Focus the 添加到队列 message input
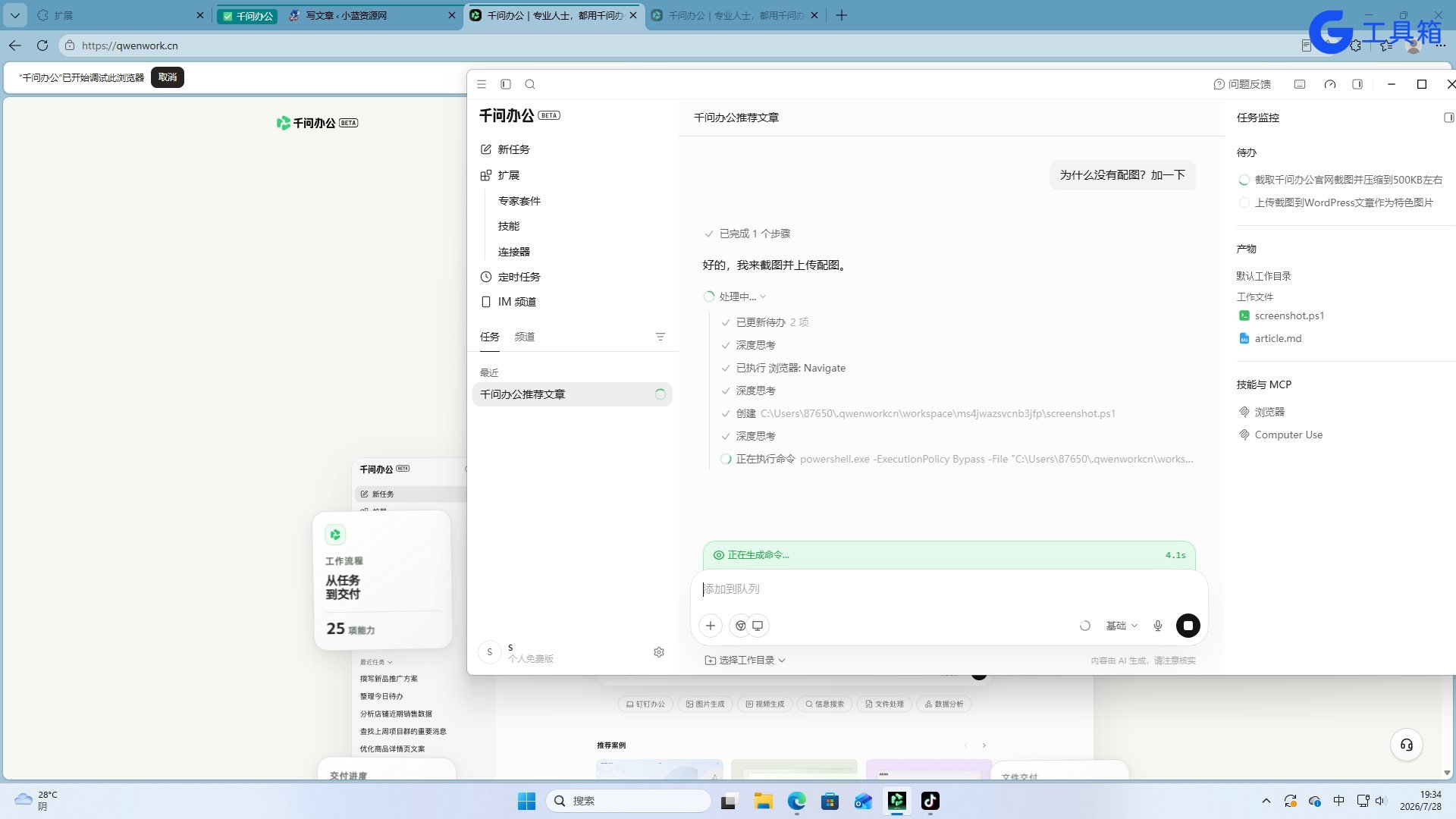1456x819 pixels. [x=949, y=589]
